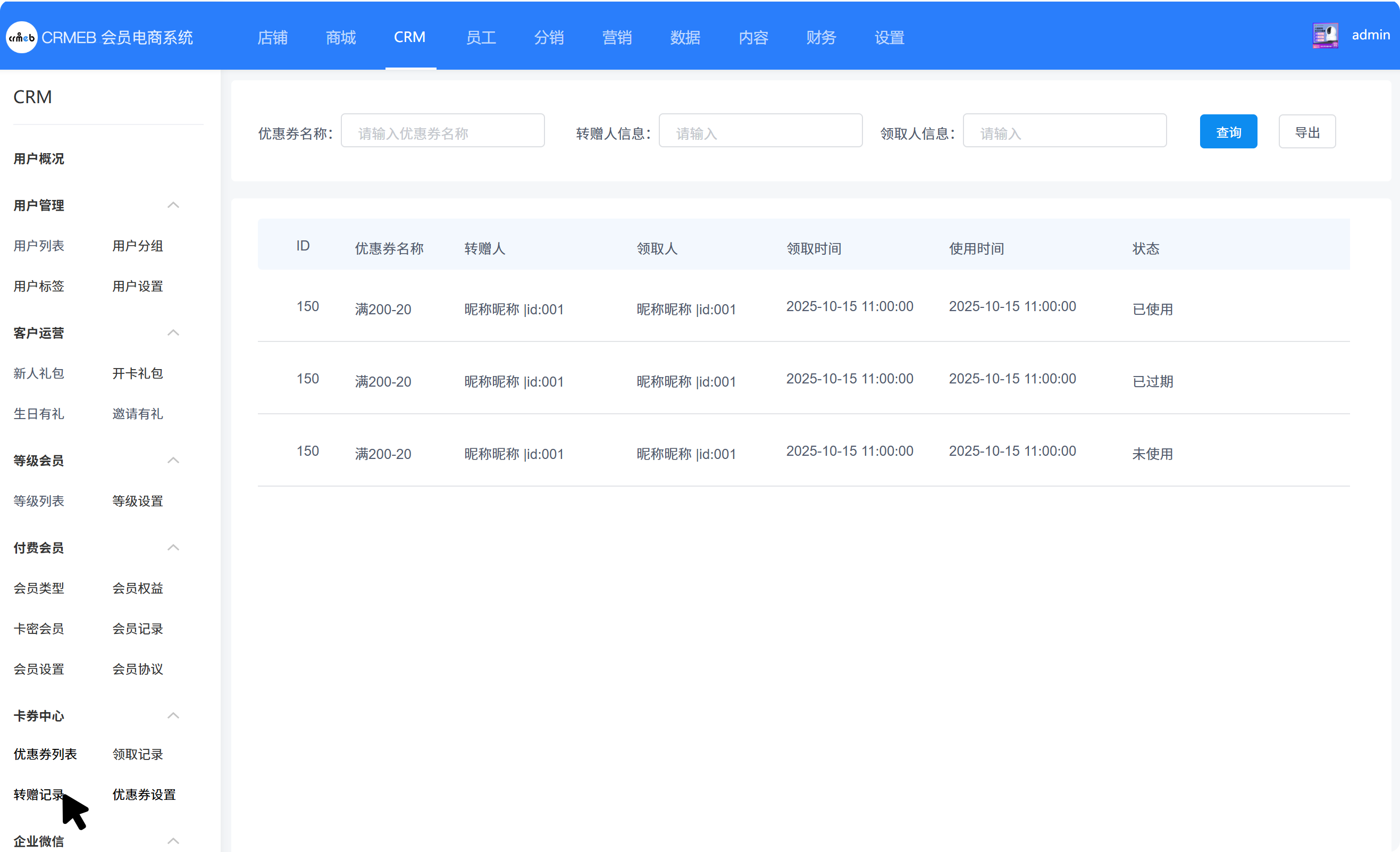Image resolution: width=1400 pixels, height=852 pixels.
Task: Open 优惠券列表 in the sidebar
Action: pyautogui.click(x=45, y=754)
